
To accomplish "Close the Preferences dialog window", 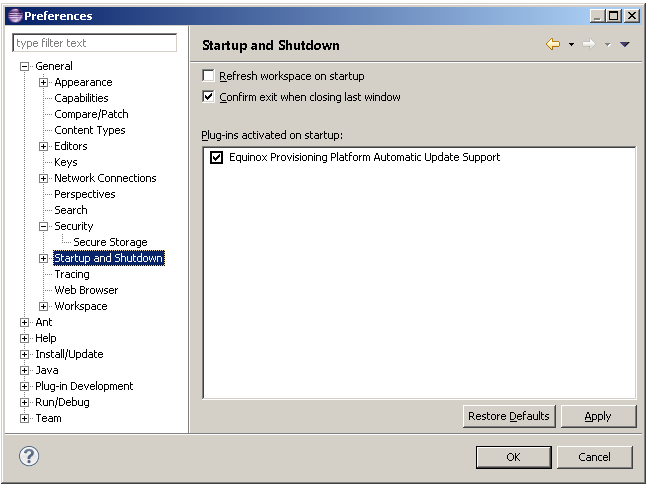I will [632, 16].
